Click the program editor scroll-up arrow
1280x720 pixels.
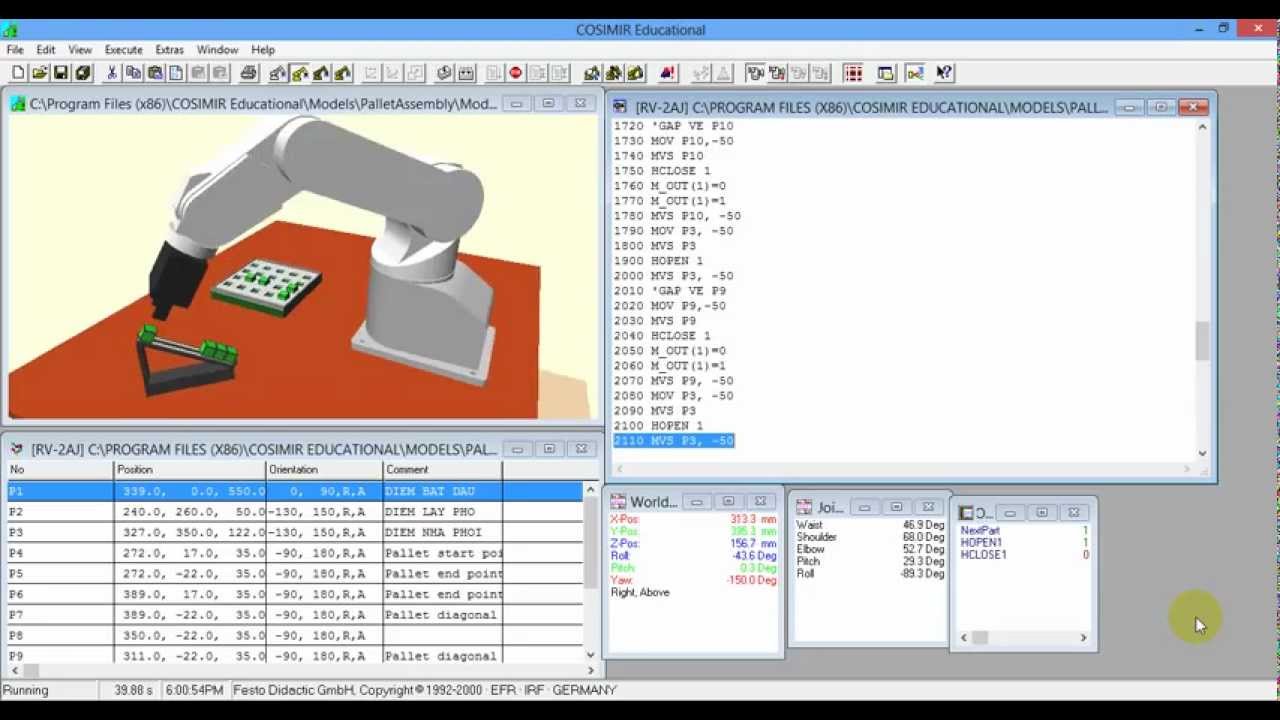tap(1202, 127)
